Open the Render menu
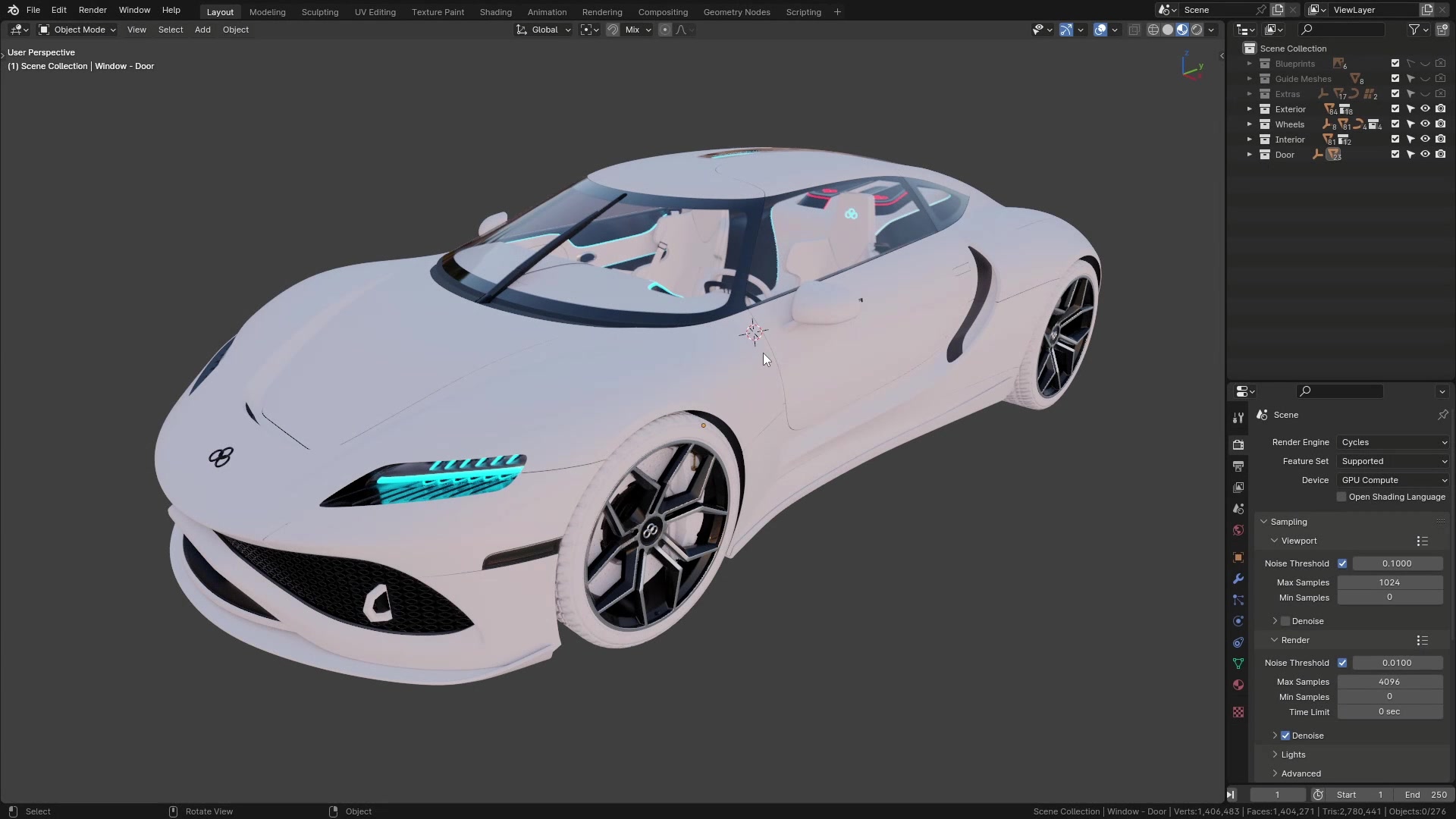The height and width of the screenshot is (819, 1456). 93,10
